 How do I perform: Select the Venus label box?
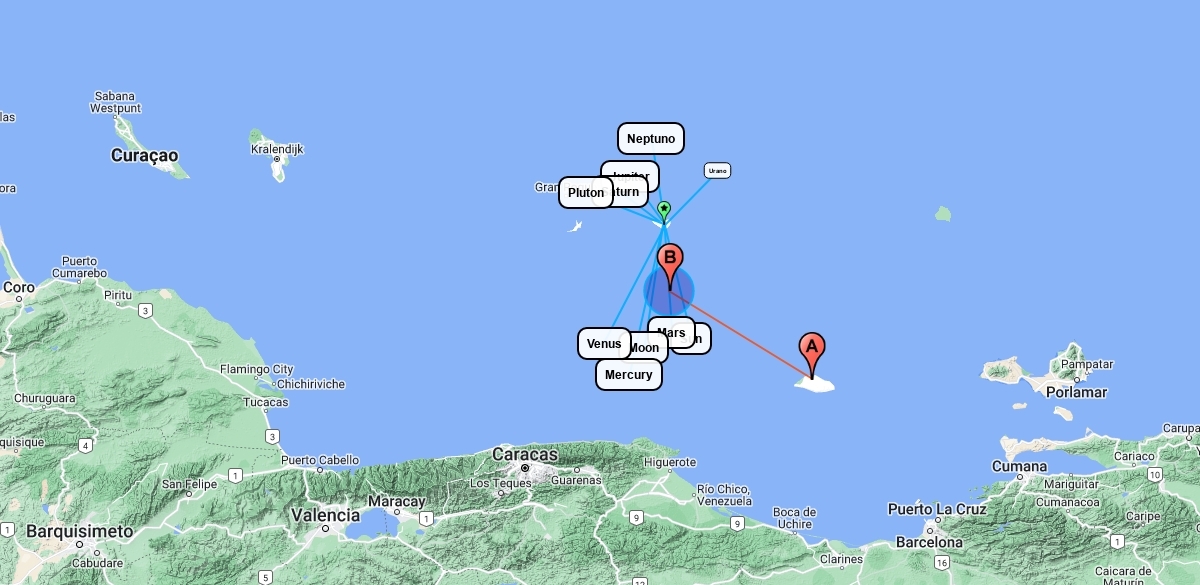coord(604,343)
